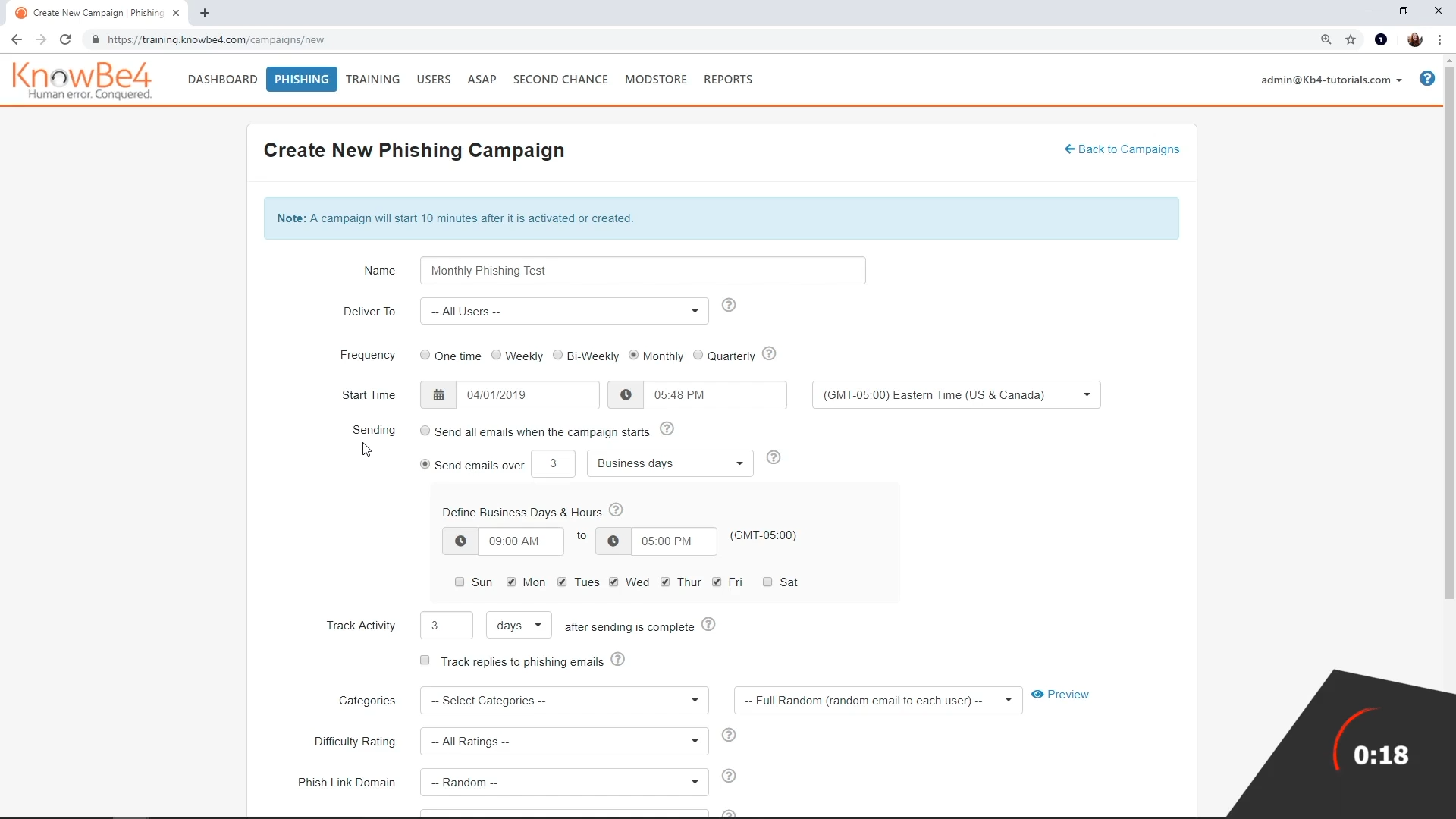Choose 'Send emails over' option
This screenshot has height=819, width=1456.
(425, 464)
